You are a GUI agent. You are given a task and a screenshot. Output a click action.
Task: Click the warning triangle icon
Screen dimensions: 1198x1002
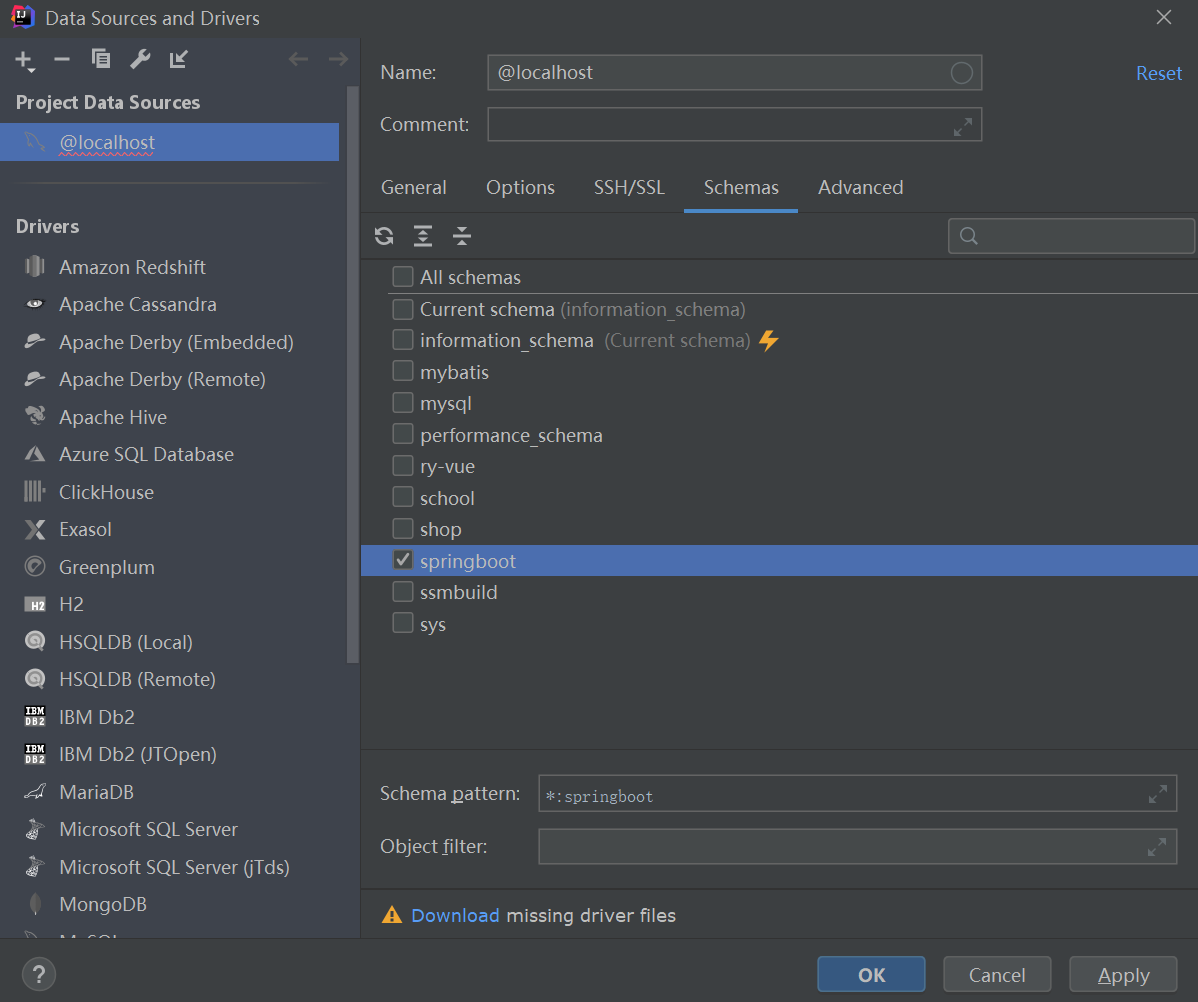tap(391, 915)
